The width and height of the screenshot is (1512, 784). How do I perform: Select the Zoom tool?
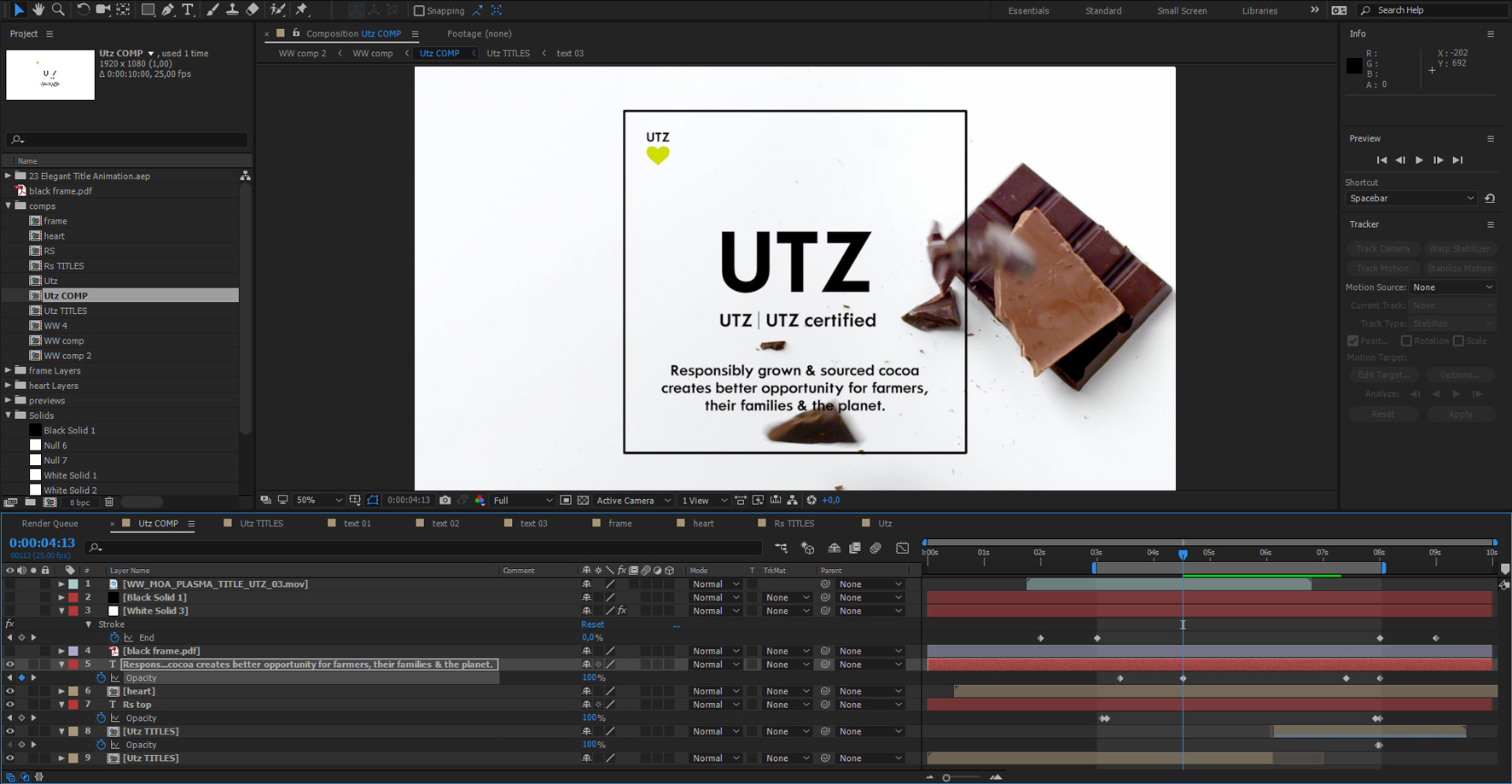[x=58, y=9]
